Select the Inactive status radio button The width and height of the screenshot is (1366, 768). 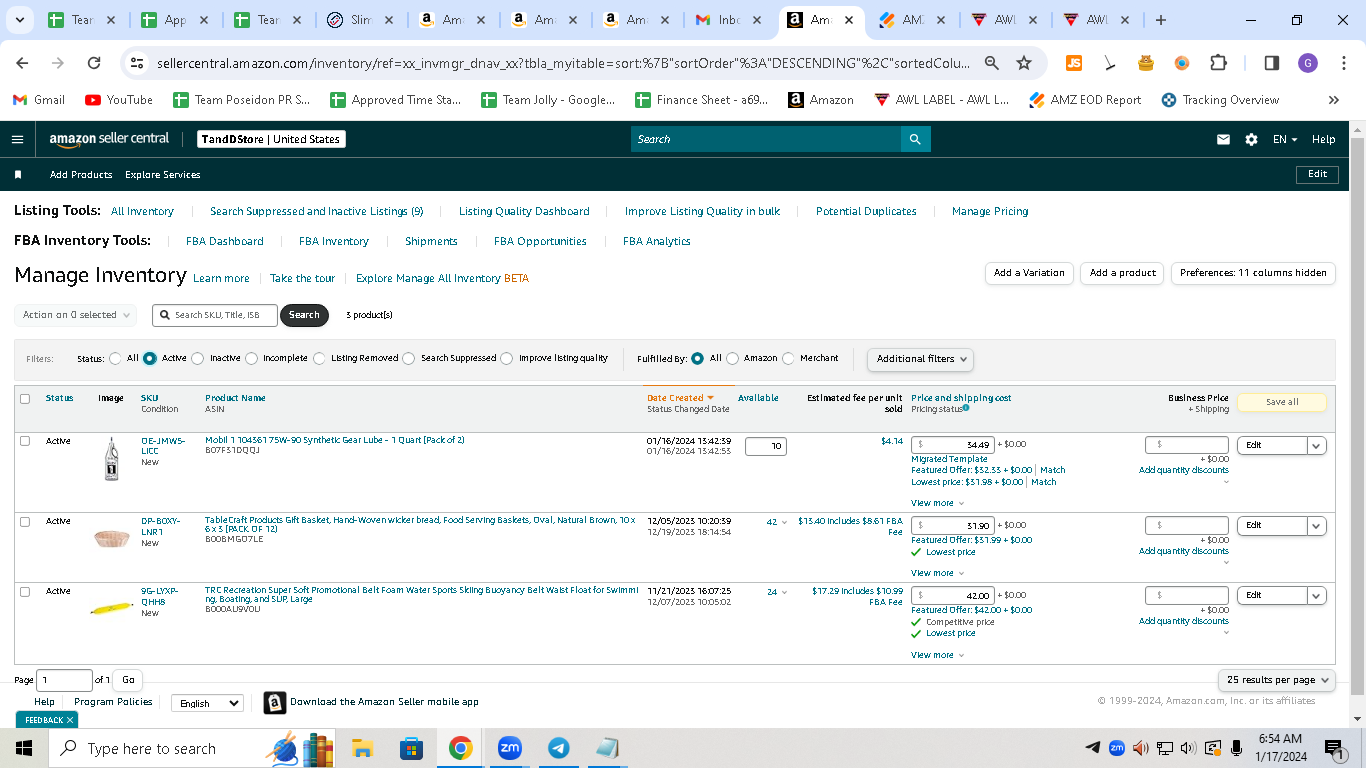tap(198, 358)
